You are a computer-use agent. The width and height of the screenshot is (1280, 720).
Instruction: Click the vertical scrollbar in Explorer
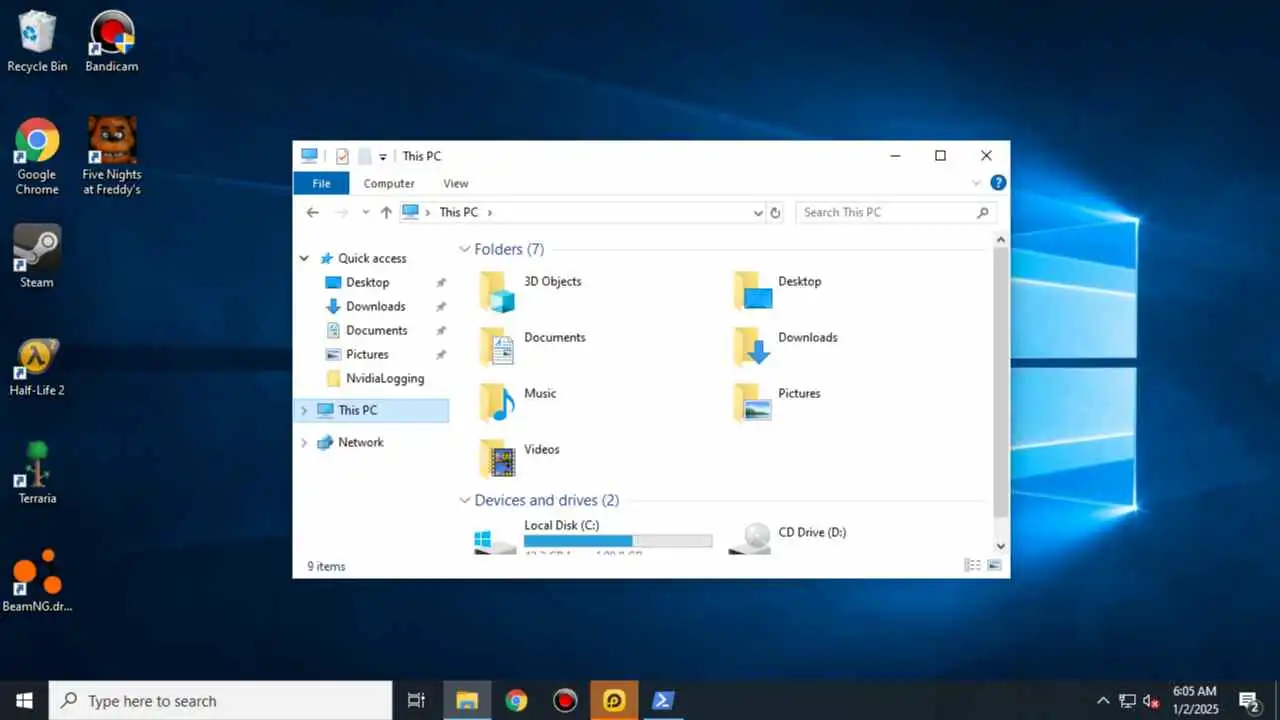coord(1001,383)
